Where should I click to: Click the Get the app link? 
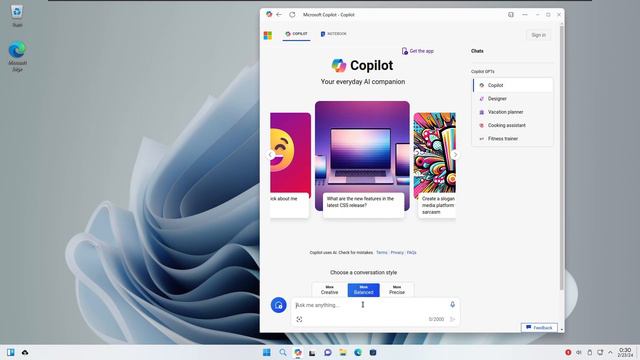(418, 51)
